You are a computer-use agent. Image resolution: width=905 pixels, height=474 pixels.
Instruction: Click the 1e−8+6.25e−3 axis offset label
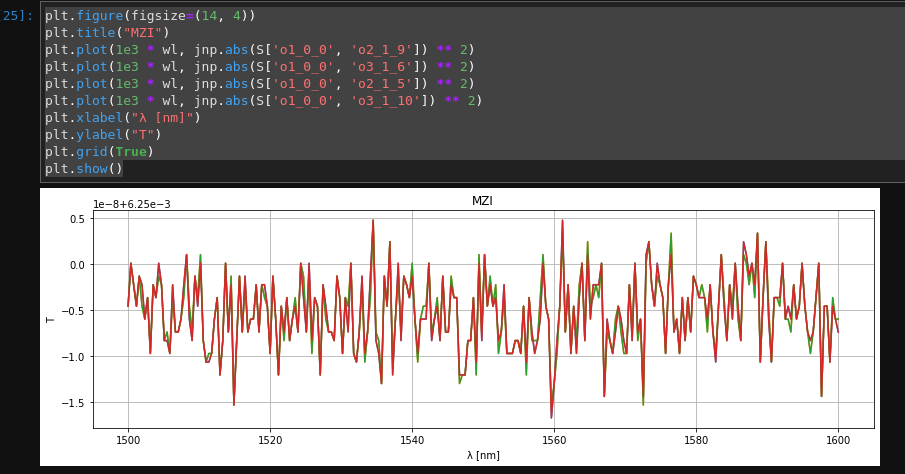pyautogui.click(x=132, y=204)
